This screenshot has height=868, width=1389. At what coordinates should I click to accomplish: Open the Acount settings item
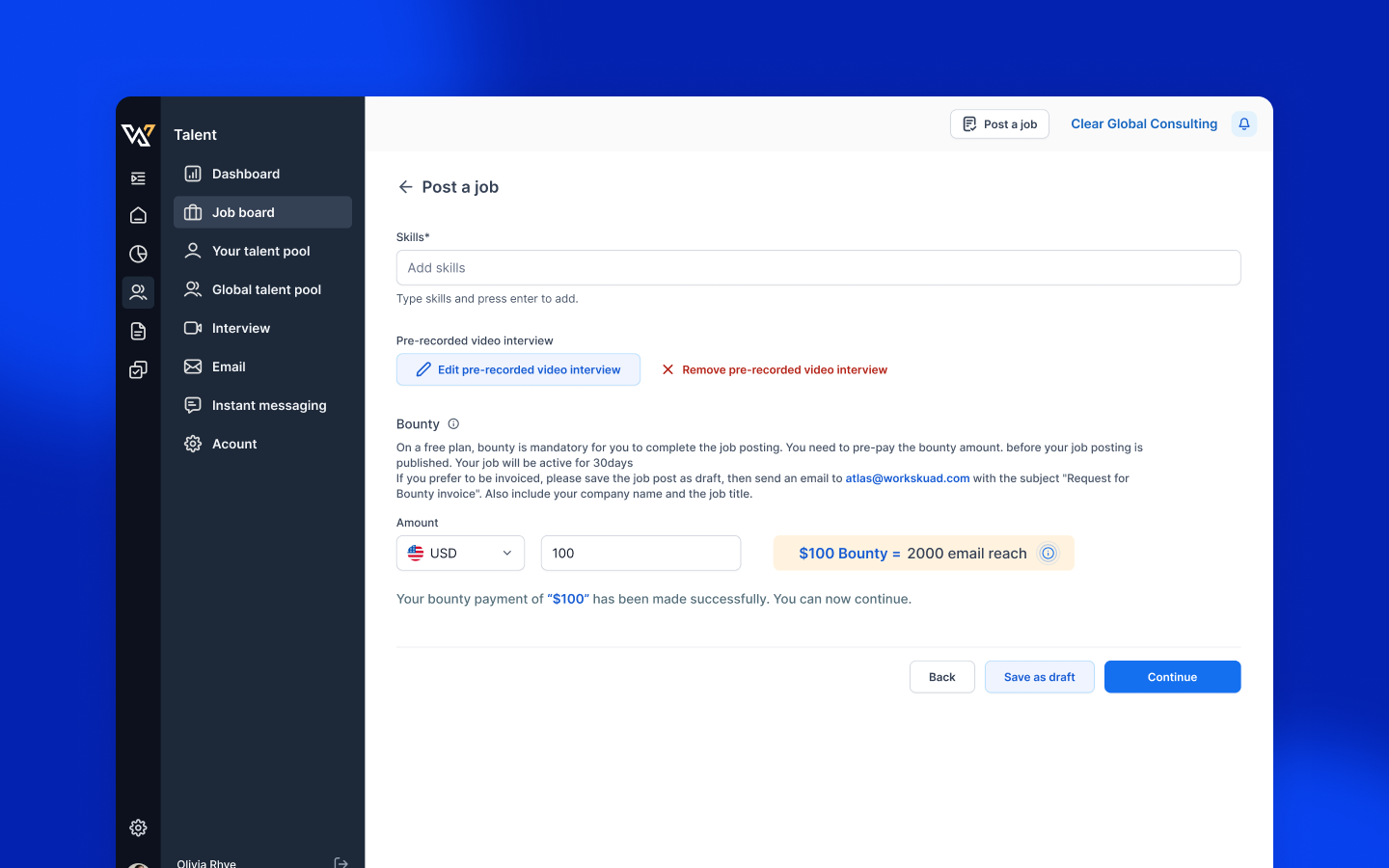pos(262,444)
